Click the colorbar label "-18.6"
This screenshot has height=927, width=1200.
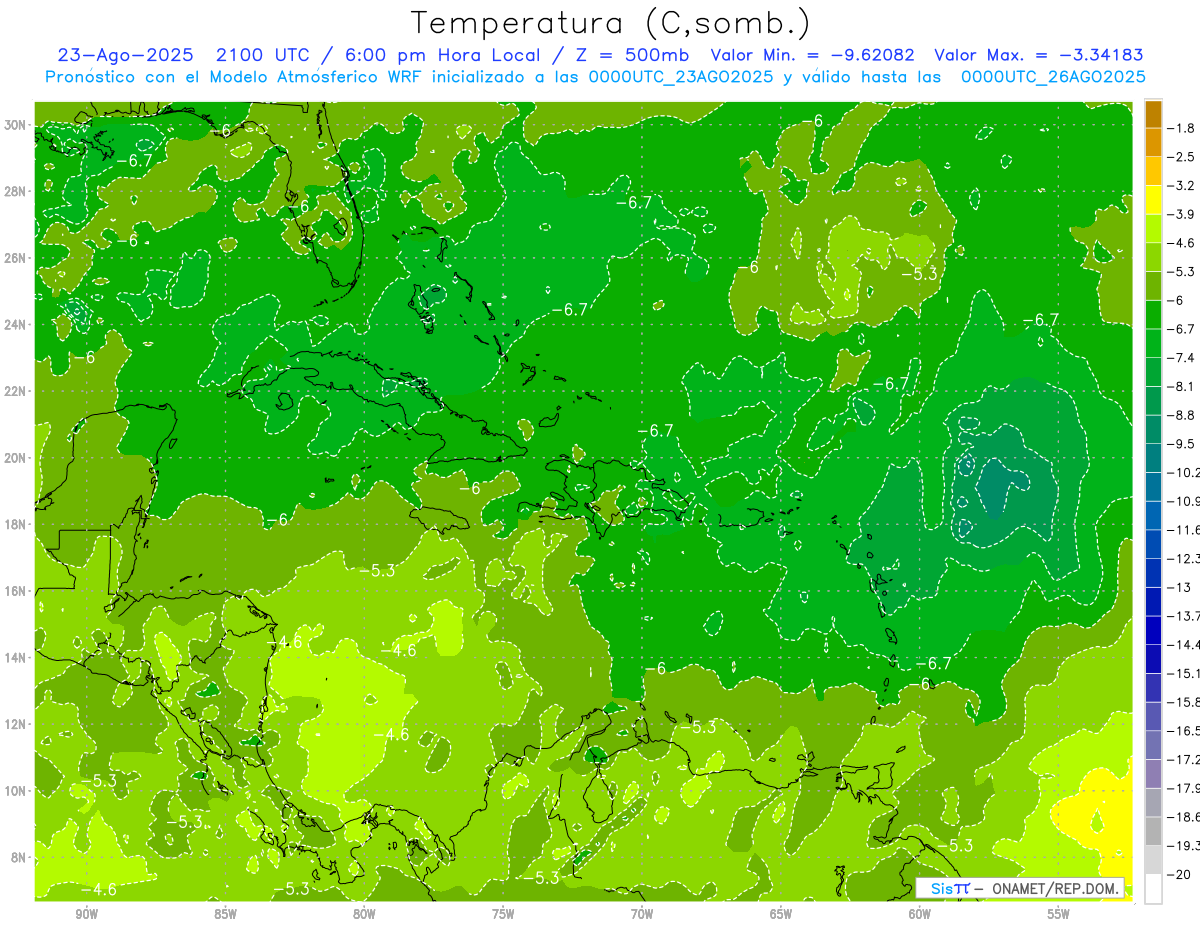point(1184,817)
